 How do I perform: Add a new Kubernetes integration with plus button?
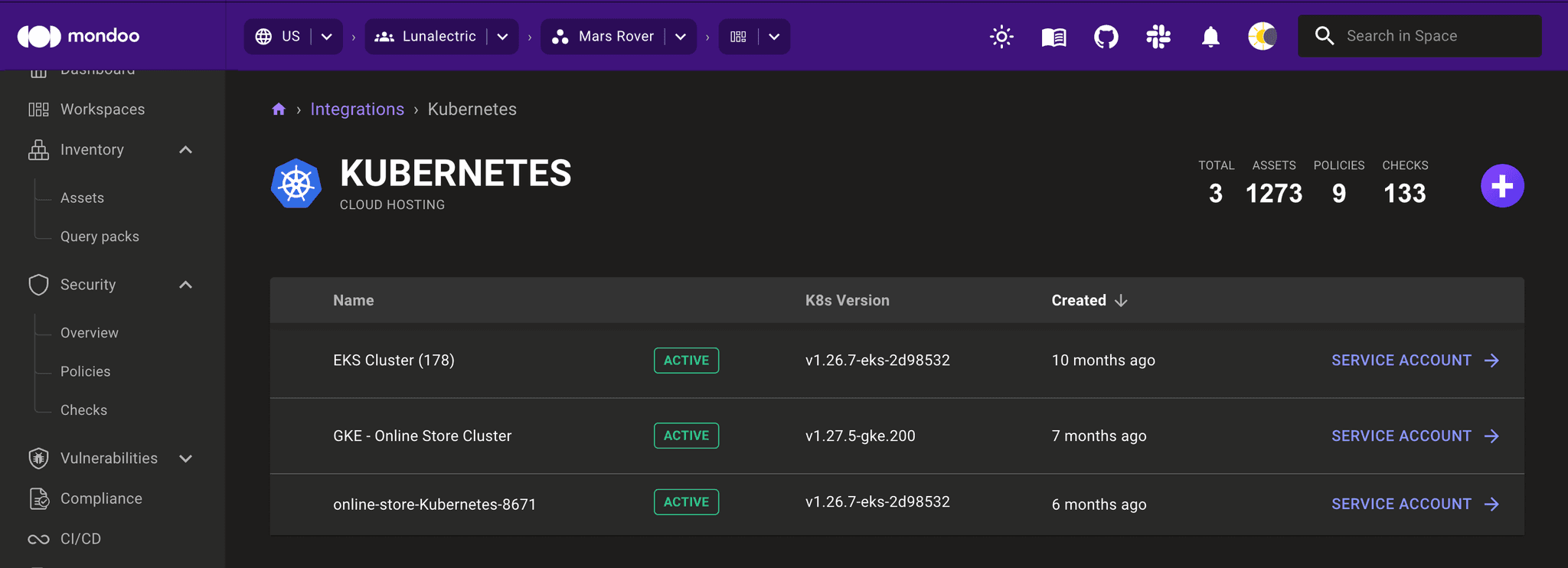point(1502,186)
